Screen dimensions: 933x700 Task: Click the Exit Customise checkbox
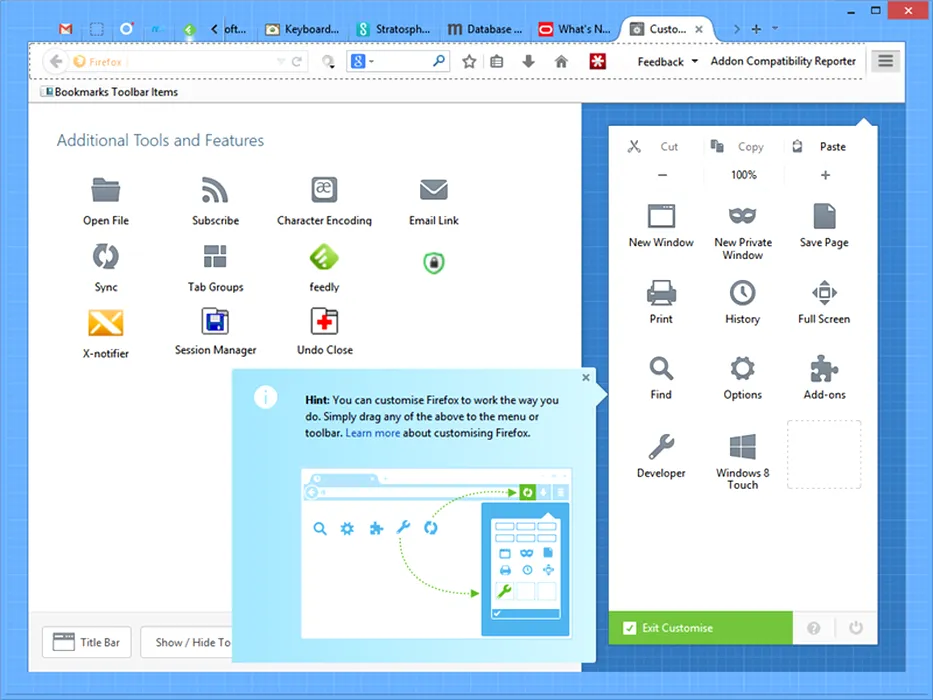pos(629,628)
